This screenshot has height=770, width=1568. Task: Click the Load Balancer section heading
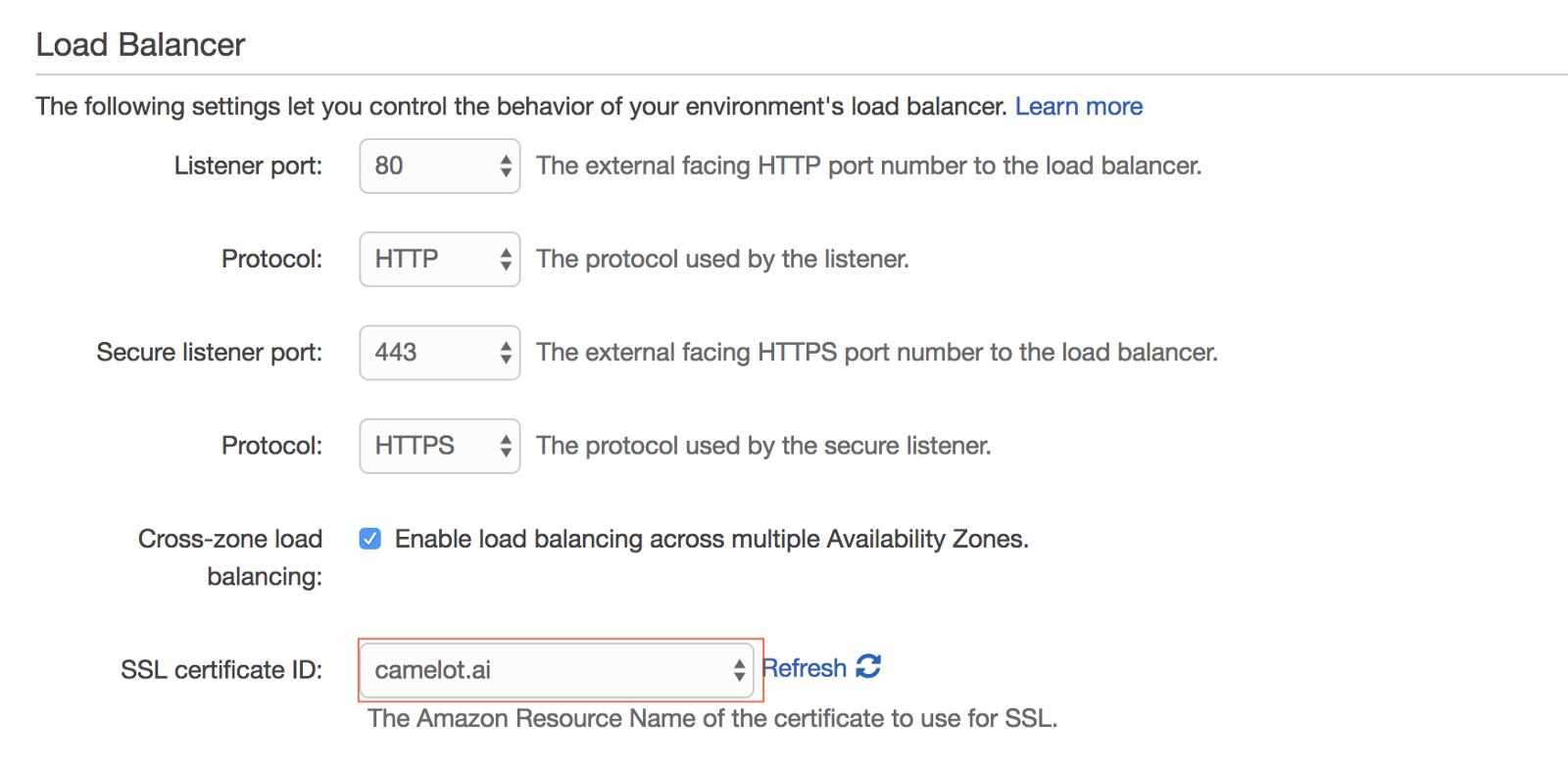[140, 45]
